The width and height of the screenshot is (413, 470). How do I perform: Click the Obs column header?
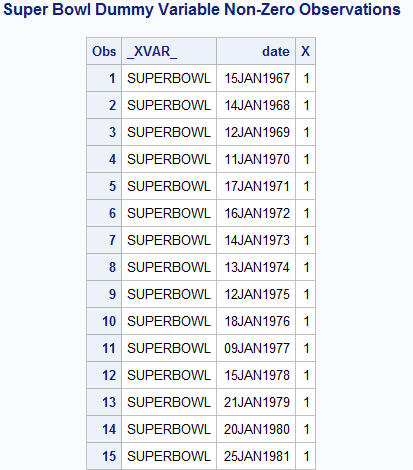pos(104,51)
